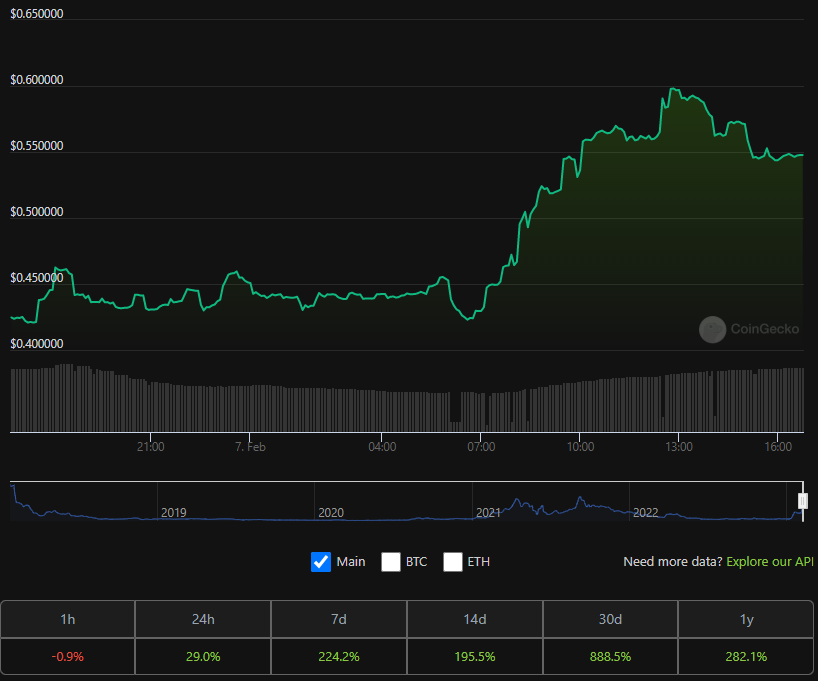Click the 2022 marker in the navigator
The width and height of the screenshot is (818, 681).
[x=646, y=513]
